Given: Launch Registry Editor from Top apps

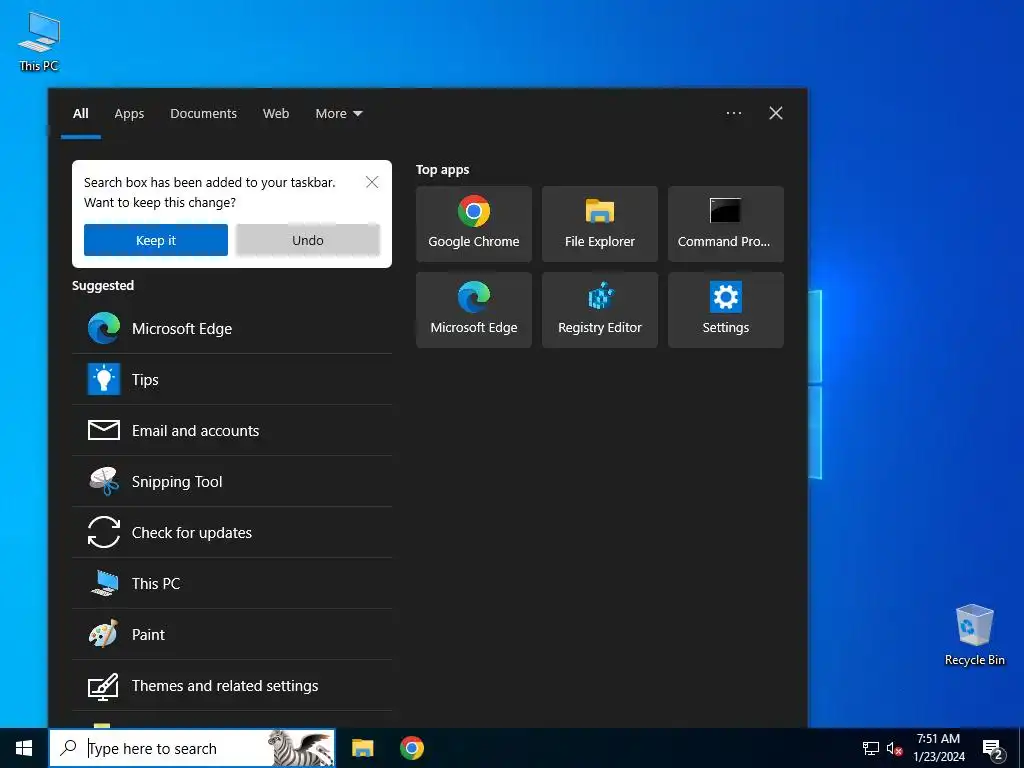Looking at the screenshot, I should click(600, 310).
